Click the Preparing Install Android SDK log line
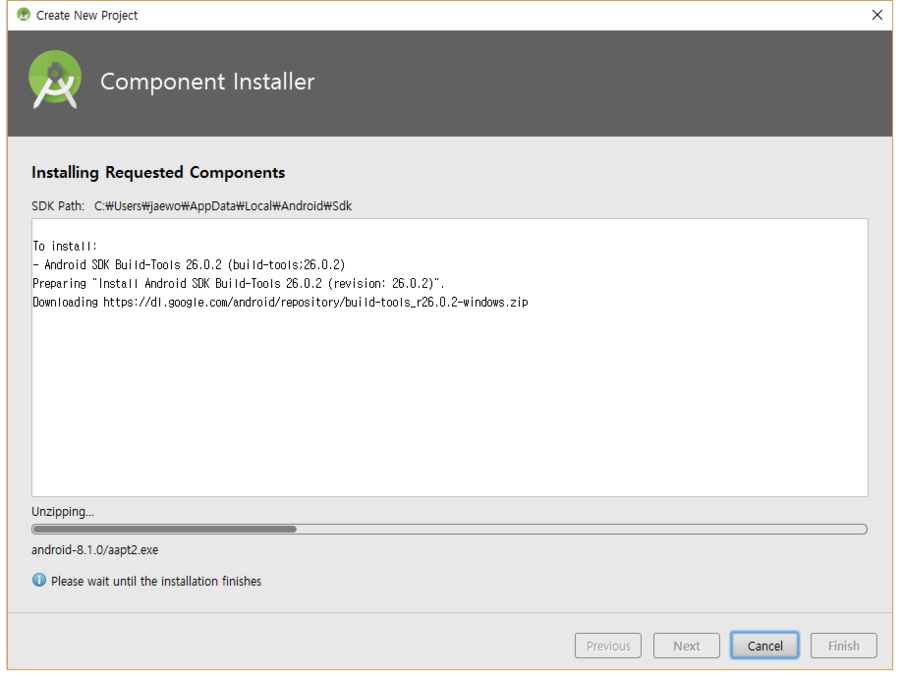 click(238, 283)
